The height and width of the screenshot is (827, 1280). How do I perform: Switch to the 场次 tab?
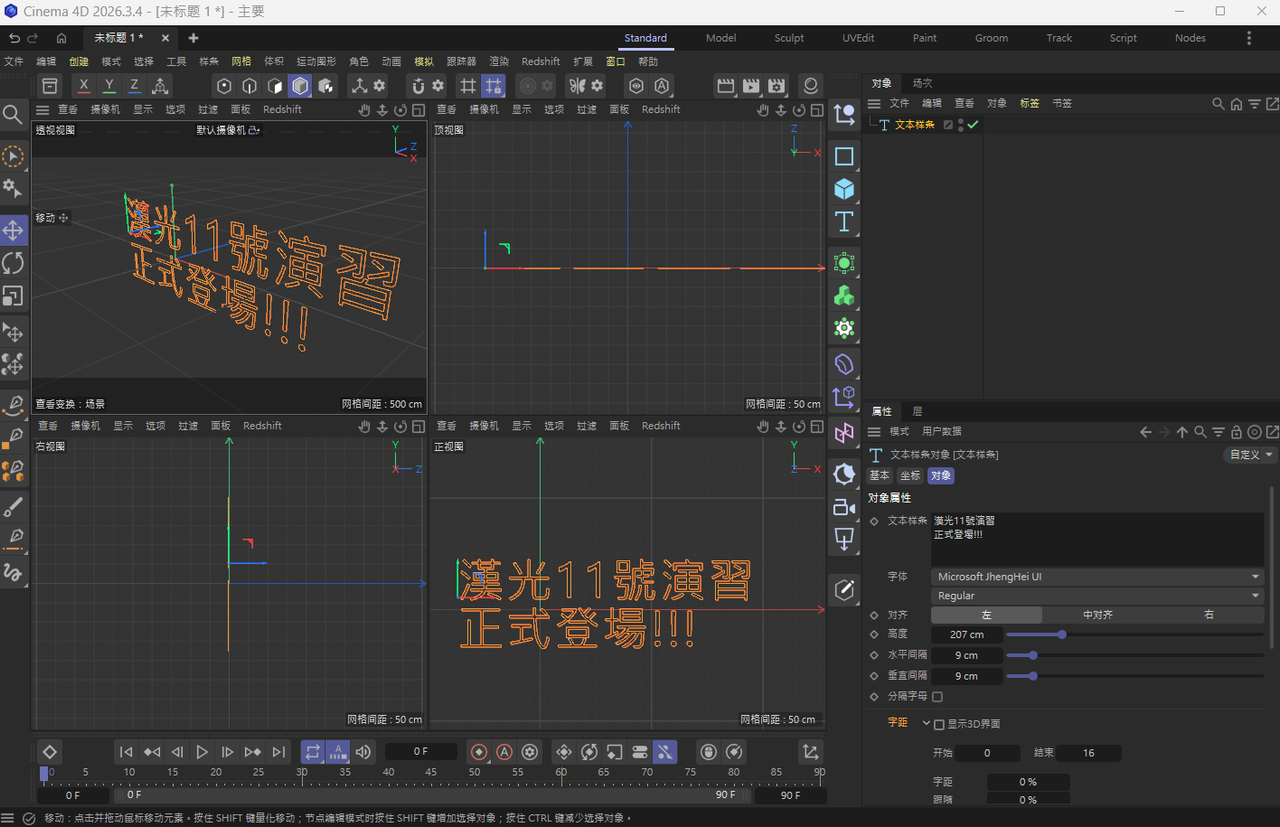pyautogui.click(x=922, y=83)
